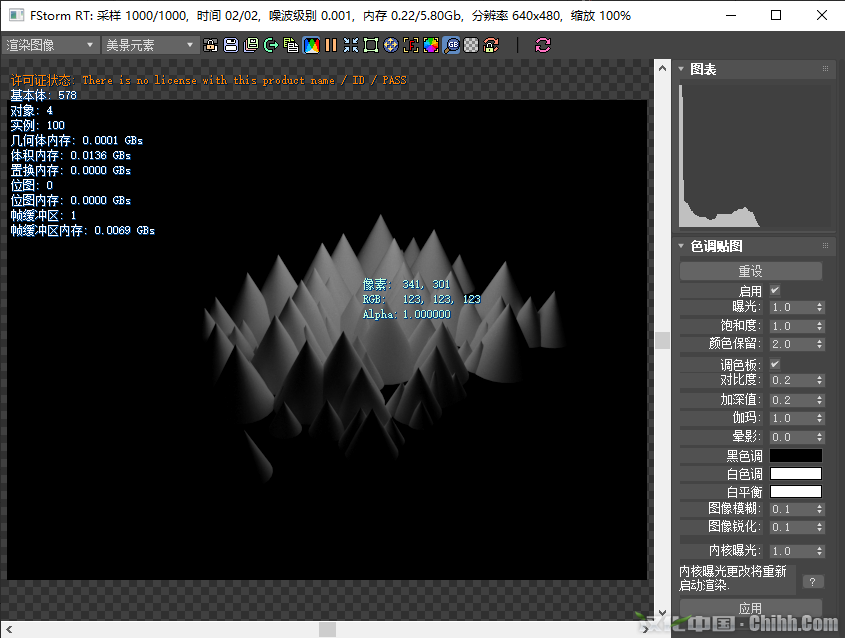Viewport: 845px width, 638px height.
Task: Open the 渲染图像 dropdown
Action: pyautogui.click(x=51, y=45)
